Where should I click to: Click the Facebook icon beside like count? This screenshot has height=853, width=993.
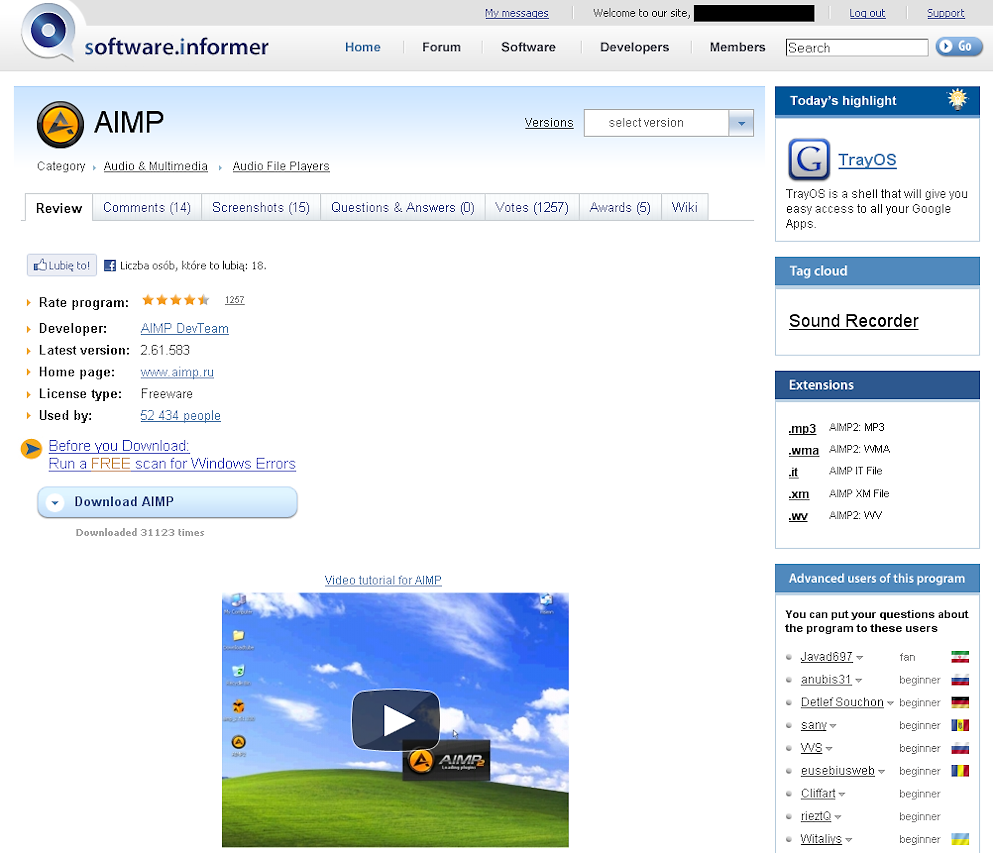(110, 265)
